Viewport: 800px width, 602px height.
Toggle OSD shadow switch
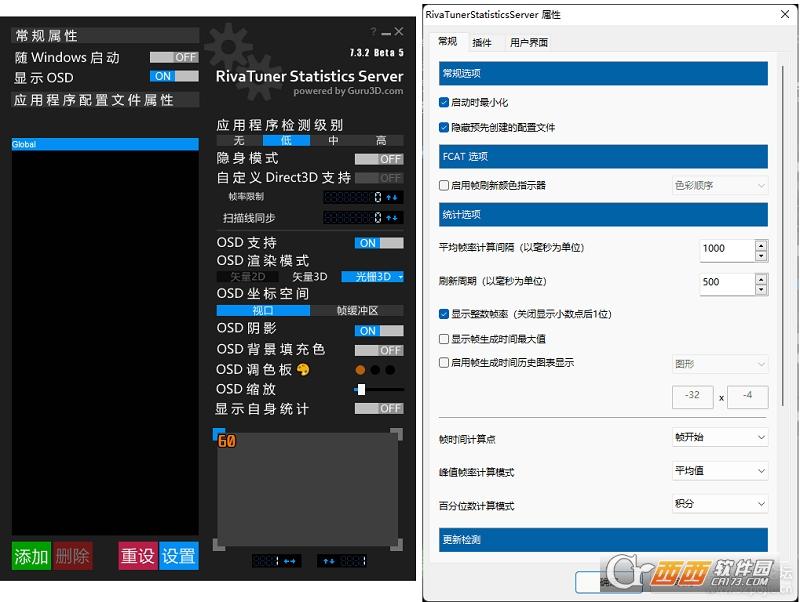point(379,331)
